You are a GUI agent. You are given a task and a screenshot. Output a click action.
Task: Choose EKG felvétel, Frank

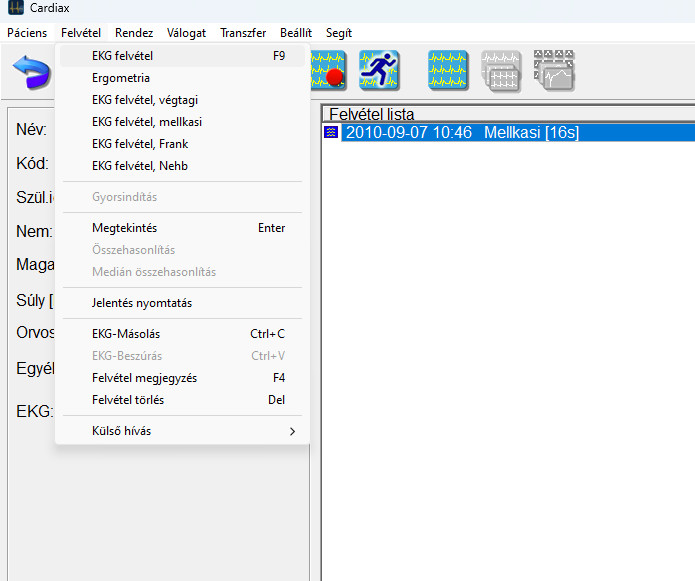tap(182, 144)
